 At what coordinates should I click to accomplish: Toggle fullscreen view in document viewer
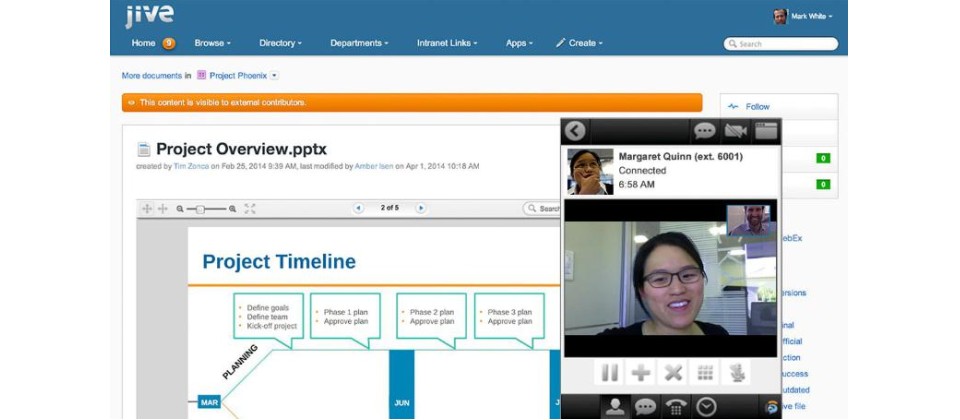[x=250, y=208]
